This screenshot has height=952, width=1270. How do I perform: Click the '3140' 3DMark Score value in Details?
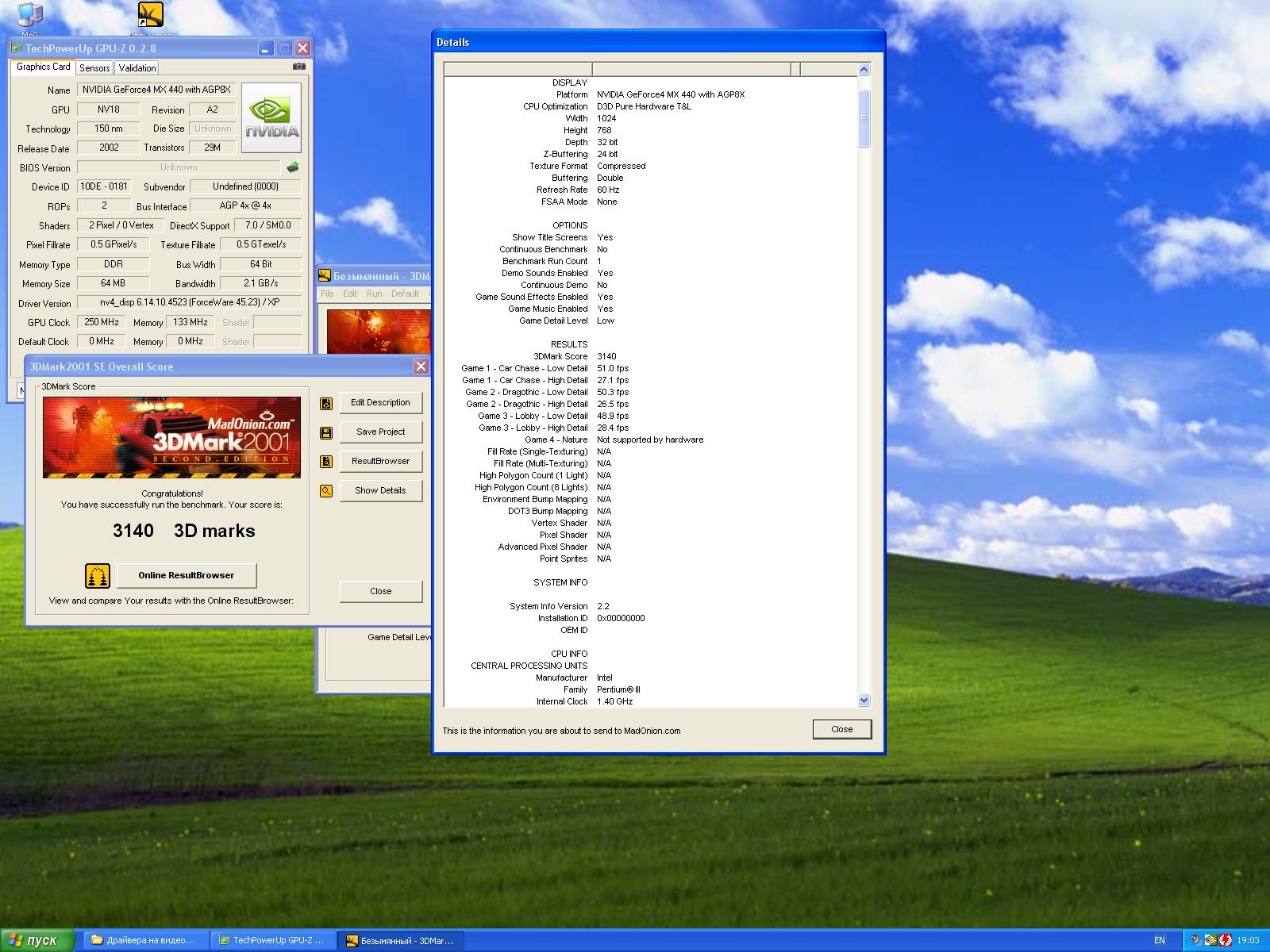(x=606, y=357)
